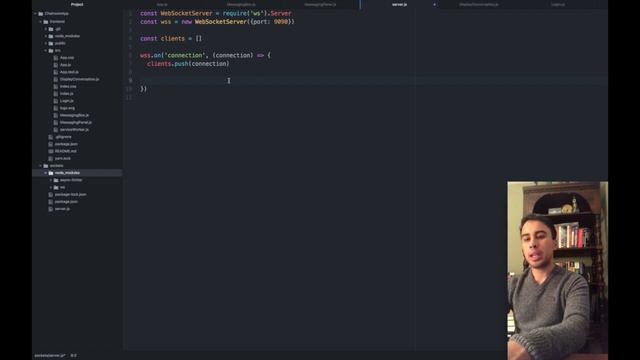This screenshot has height=360, width=640.
Task: Click the clients.push(connection) line
Action: (x=188, y=64)
